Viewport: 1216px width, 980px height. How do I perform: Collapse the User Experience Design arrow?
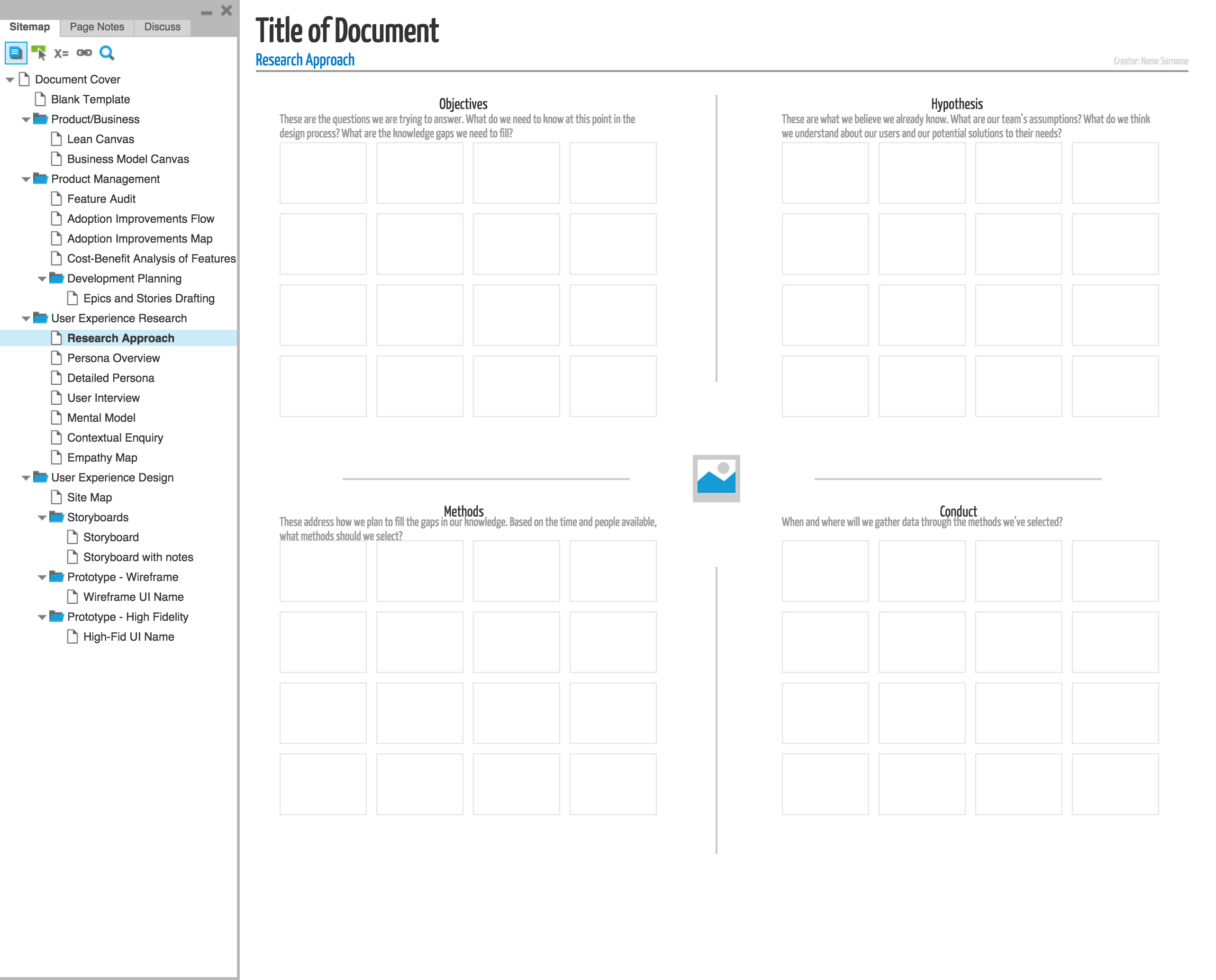coord(26,478)
